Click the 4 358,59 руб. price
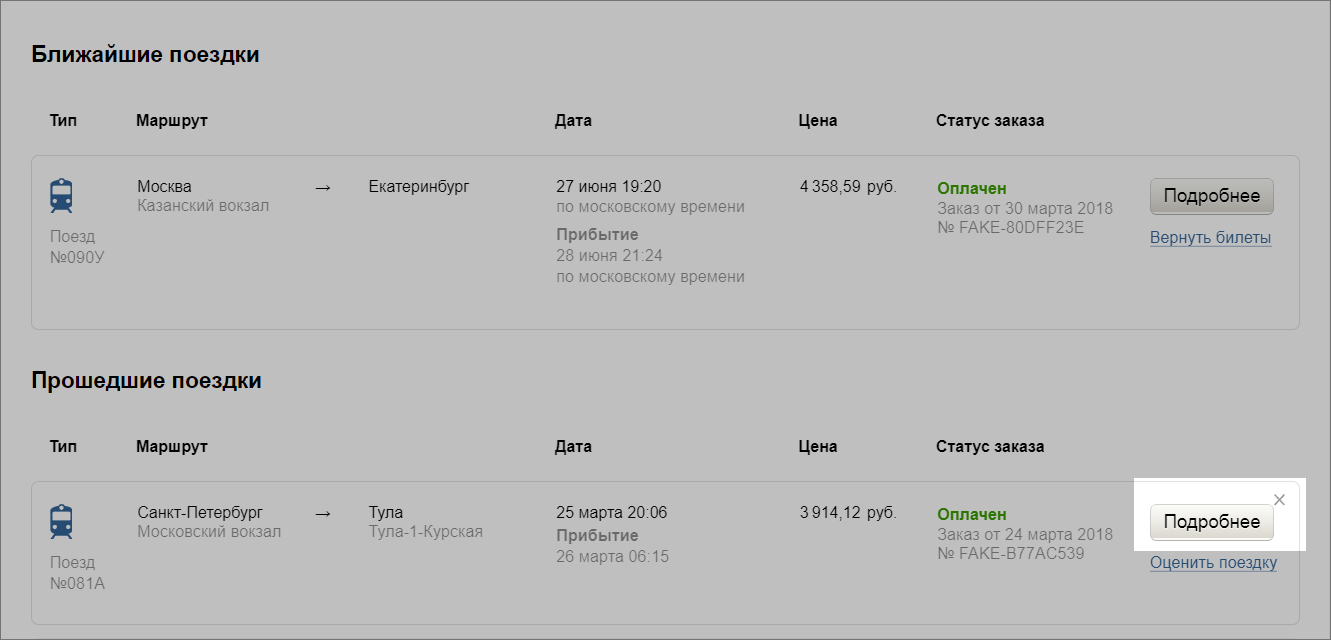Viewport: 1331px width, 640px height. pos(848,186)
